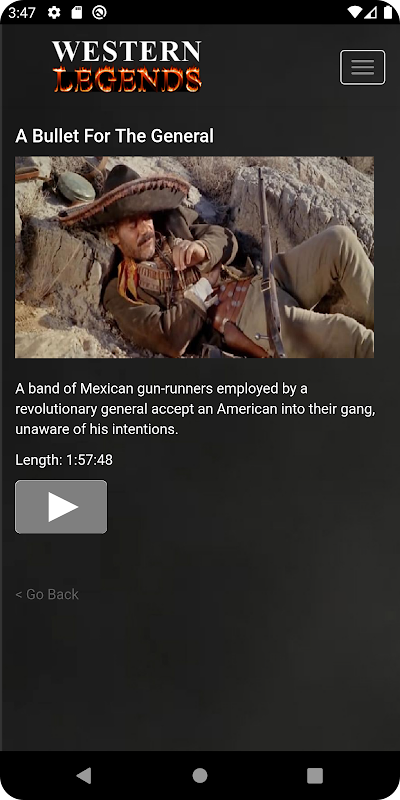
Task: Tap the 3:47 clock in status bar
Action: pyautogui.click(x=22, y=13)
